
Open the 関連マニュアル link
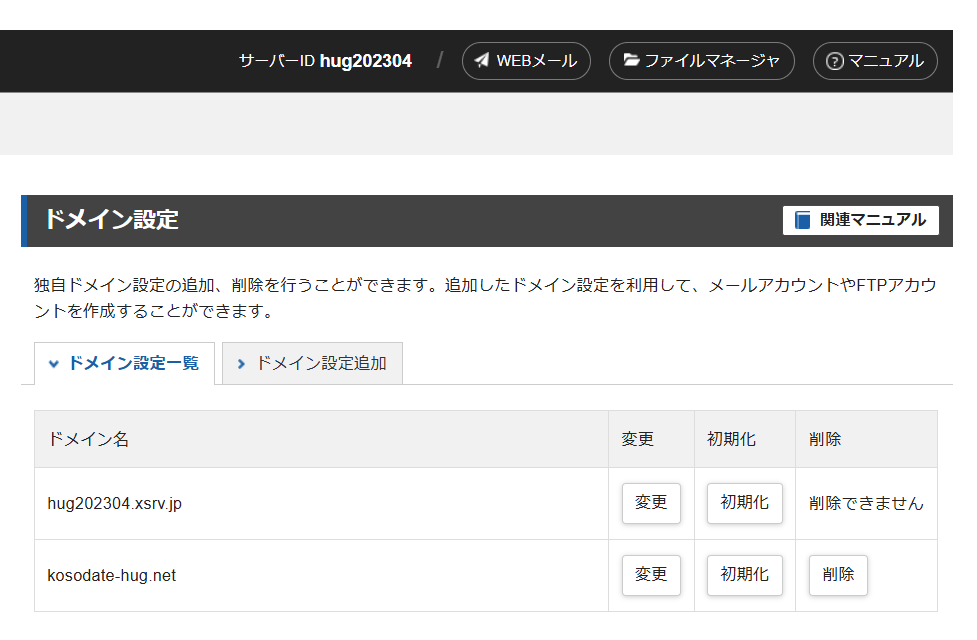pyautogui.click(x=860, y=220)
